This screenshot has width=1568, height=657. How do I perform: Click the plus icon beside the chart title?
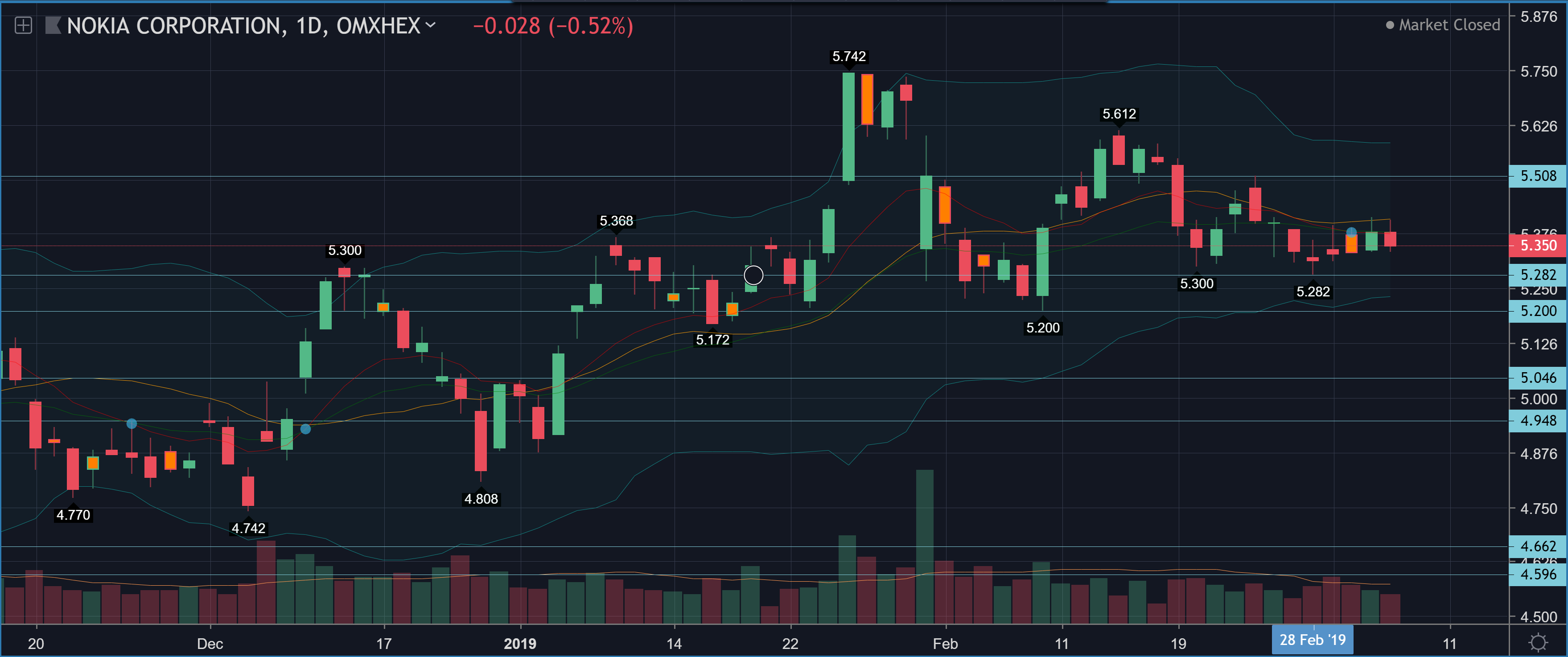coord(23,25)
